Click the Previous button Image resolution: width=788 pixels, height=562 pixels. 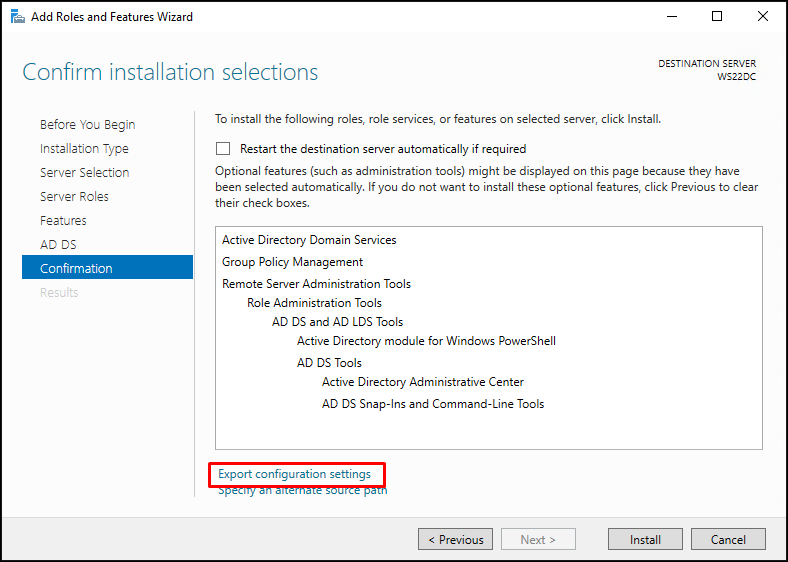[x=455, y=539]
